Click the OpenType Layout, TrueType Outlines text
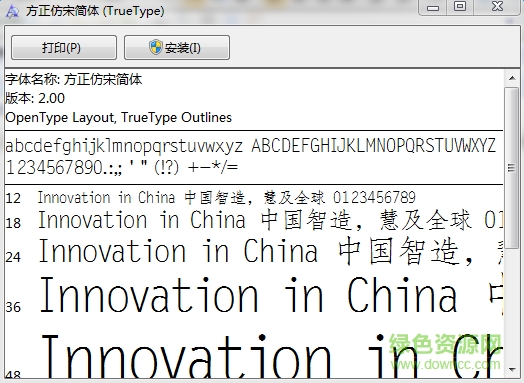The image size is (524, 383). point(119,117)
